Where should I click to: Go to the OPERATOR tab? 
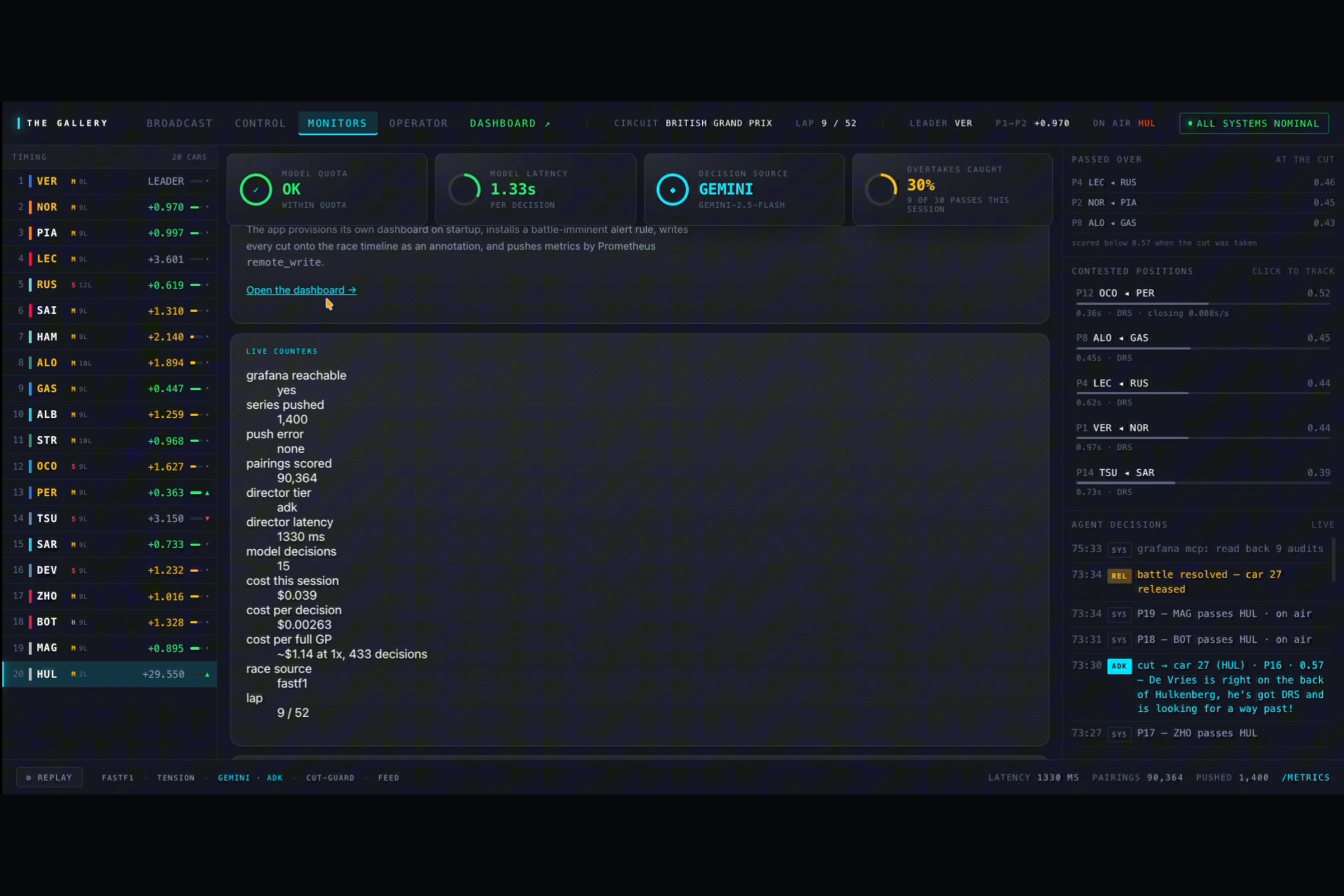coord(418,123)
